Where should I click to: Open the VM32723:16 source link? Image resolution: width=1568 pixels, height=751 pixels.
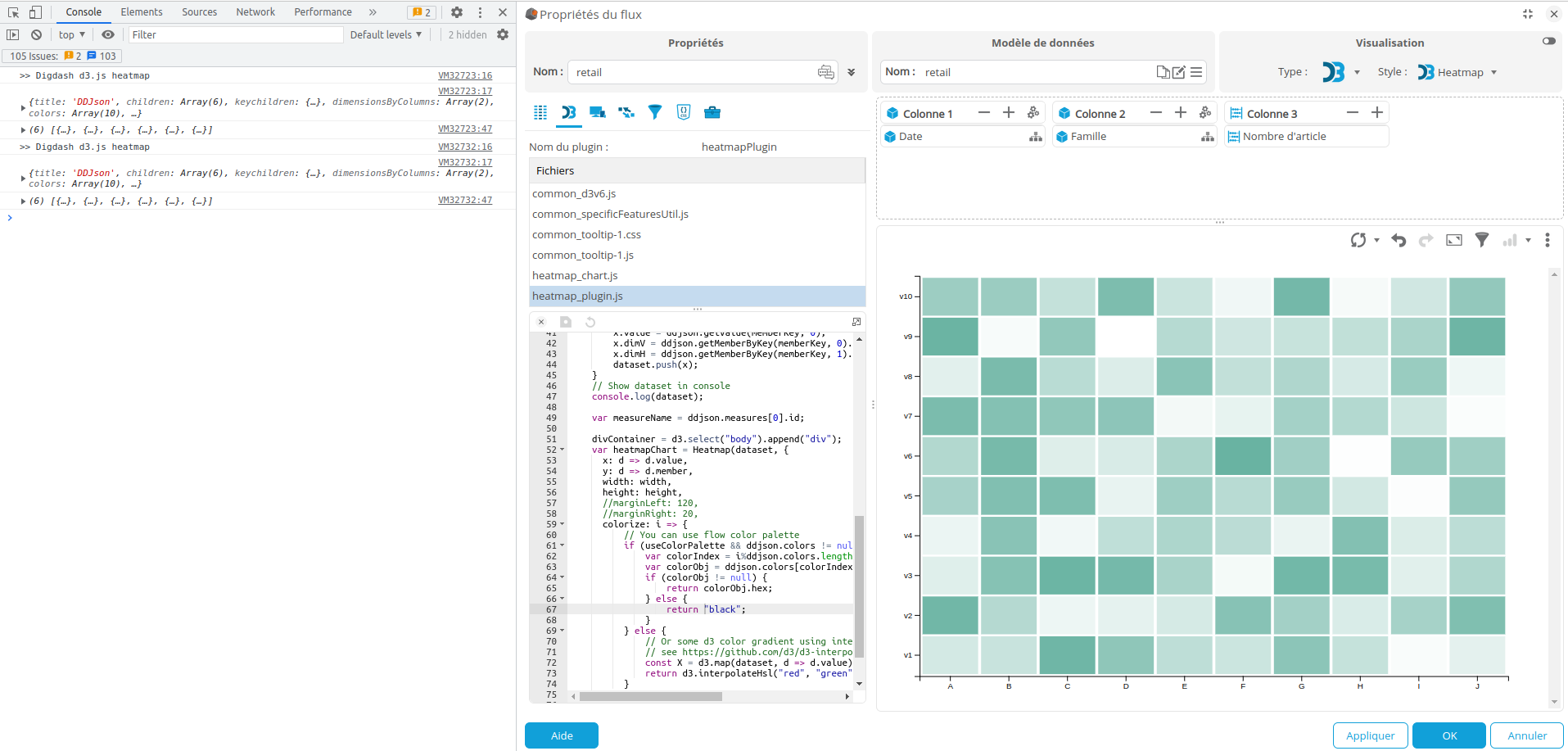click(x=465, y=75)
